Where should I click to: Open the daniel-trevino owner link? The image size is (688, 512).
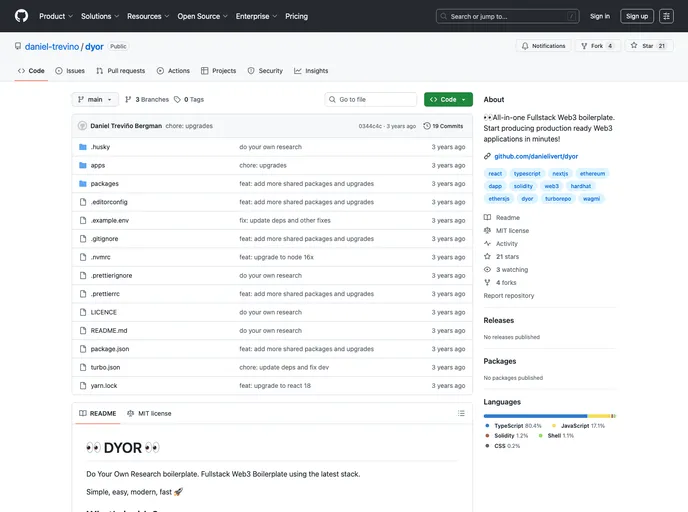pyautogui.click(x=52, y=47)
